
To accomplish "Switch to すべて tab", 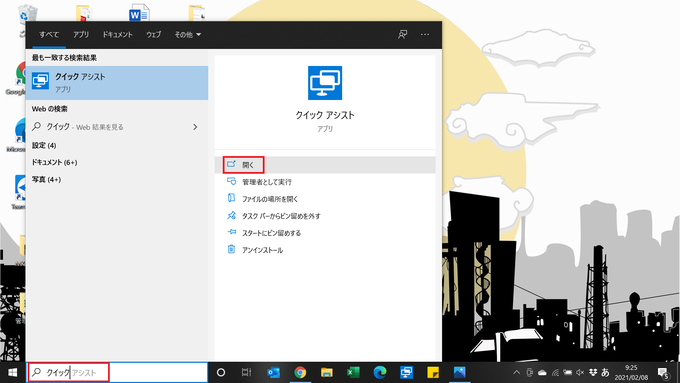I will pyautogui.click(x=49, y=35).
